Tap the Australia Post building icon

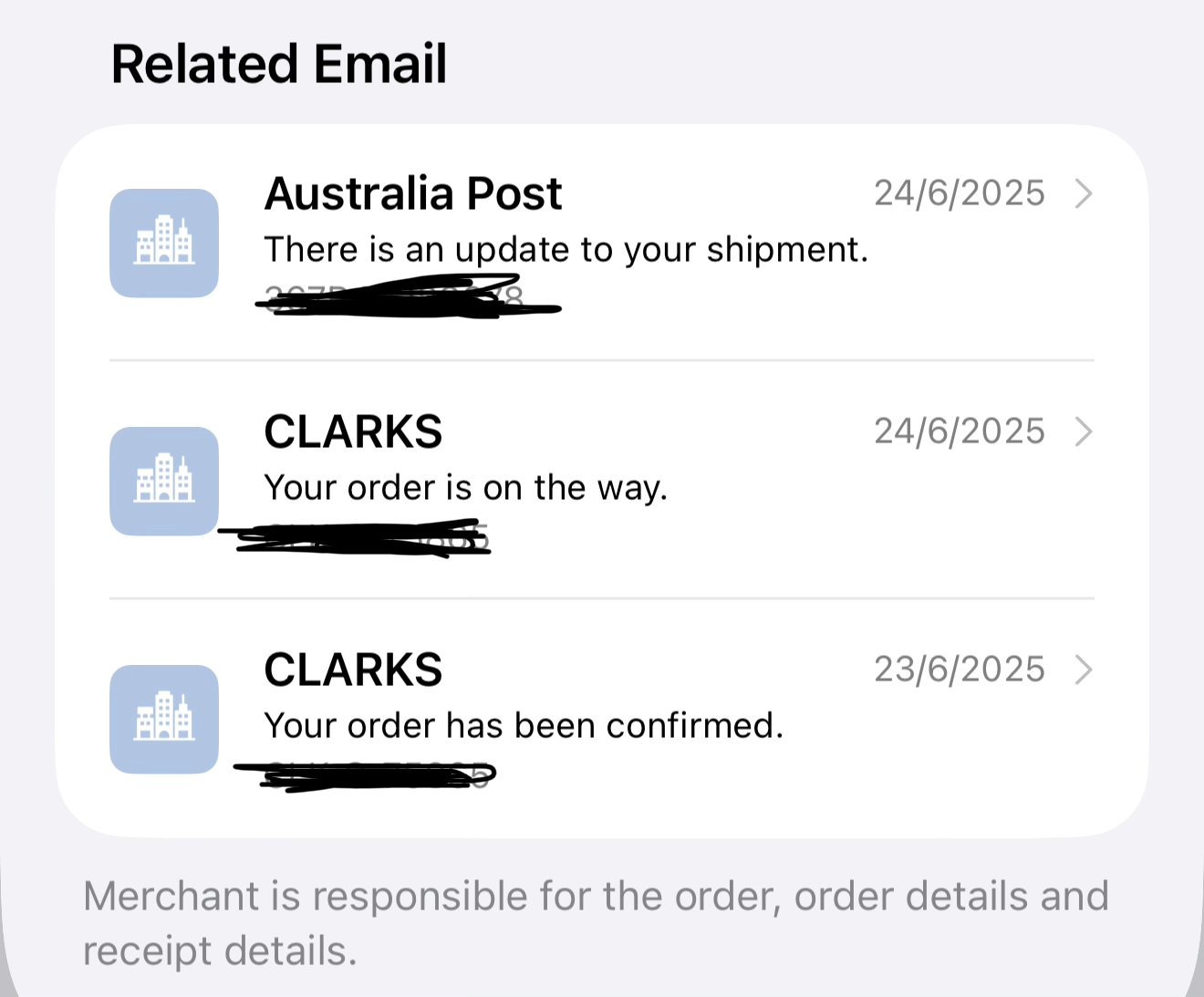tap(164, 243)
